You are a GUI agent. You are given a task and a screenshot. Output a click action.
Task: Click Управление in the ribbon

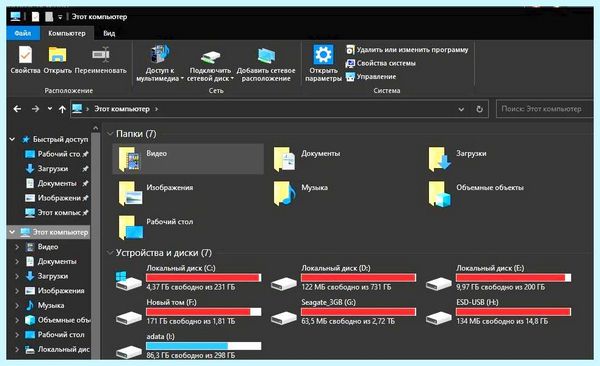pos(371,77)
